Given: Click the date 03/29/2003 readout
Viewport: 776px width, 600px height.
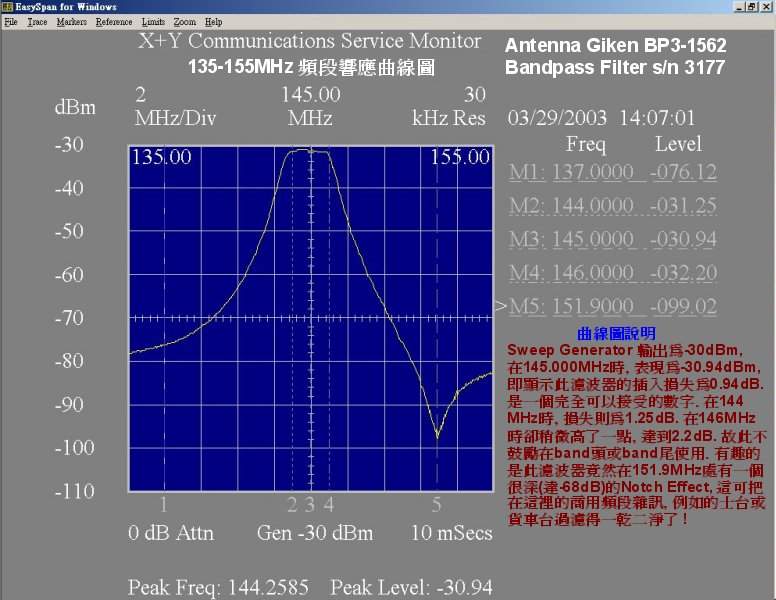Looking at the screenshot, I should [557, 118].
